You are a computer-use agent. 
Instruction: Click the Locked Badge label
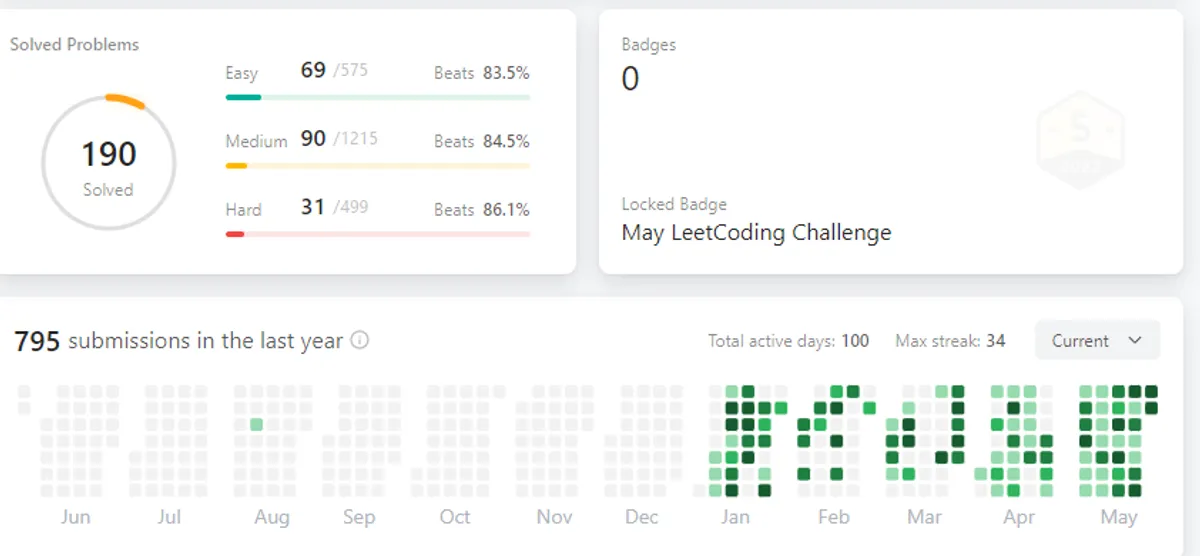coord(674,204)
